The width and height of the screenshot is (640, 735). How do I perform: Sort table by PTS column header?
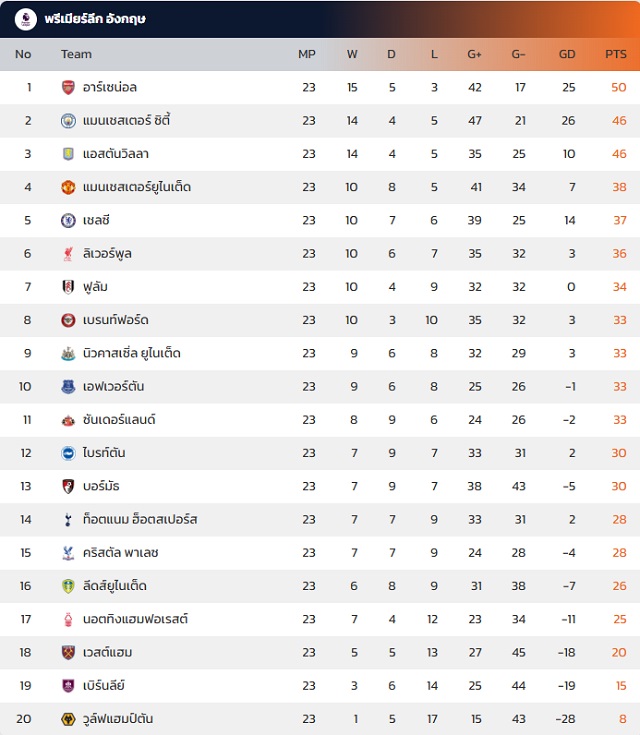(615, 54)
